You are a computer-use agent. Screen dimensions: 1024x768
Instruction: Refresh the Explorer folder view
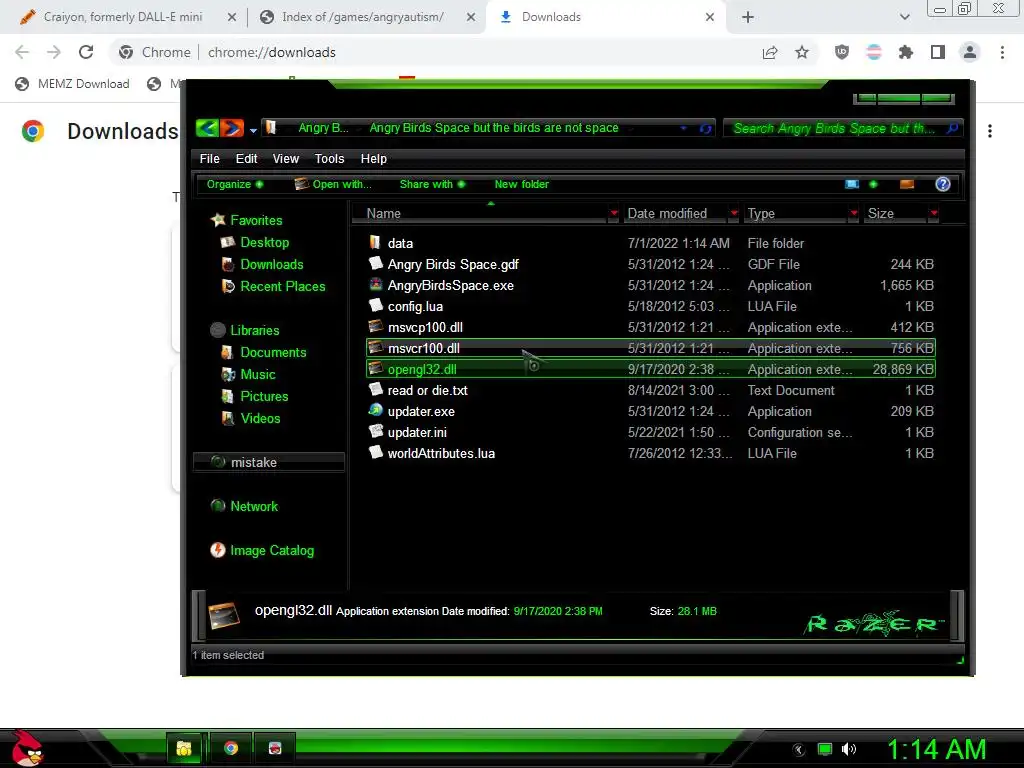705,128
